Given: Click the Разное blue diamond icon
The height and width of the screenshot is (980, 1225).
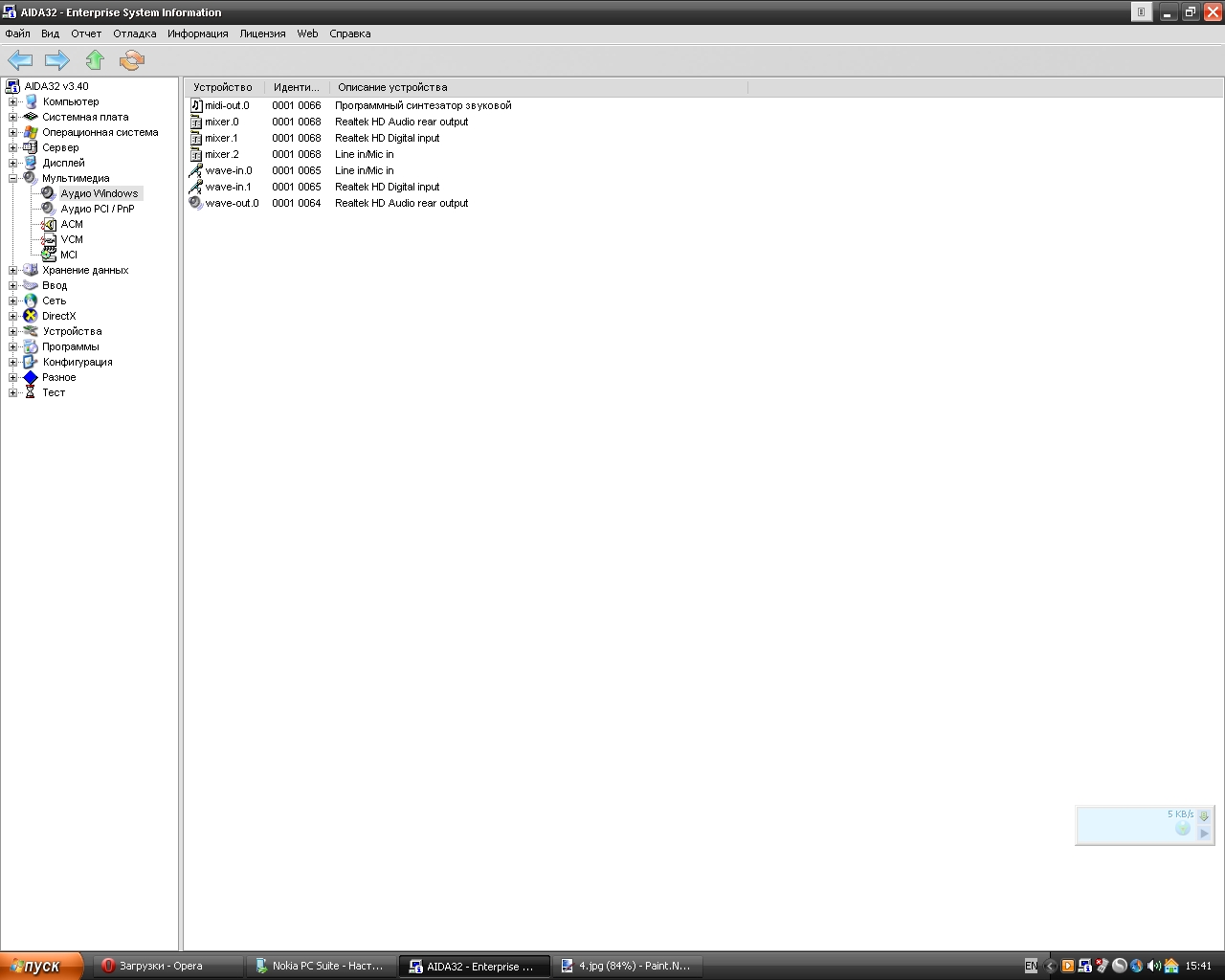Looking at the screenshot, I should coord(31,377).
